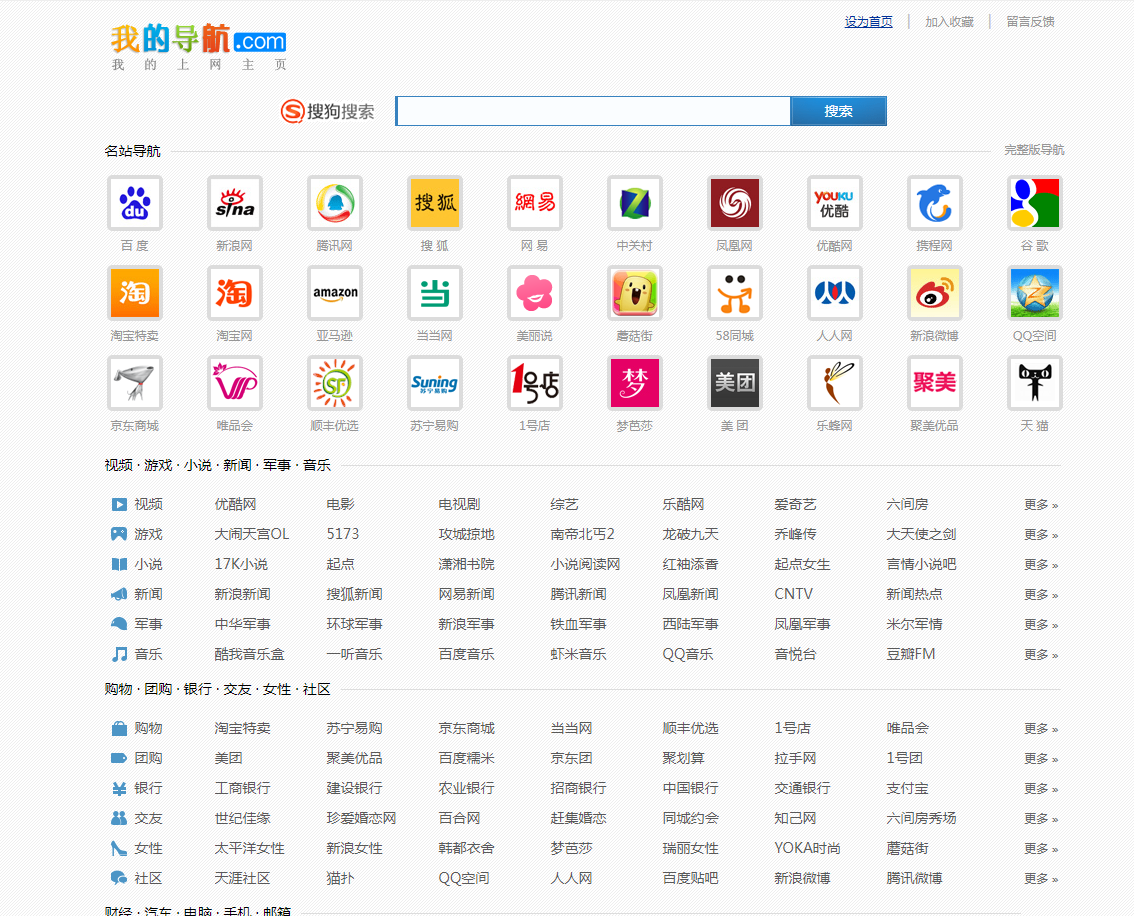
Task: Click the 天涯社区 link
Action: click(242, 878)
